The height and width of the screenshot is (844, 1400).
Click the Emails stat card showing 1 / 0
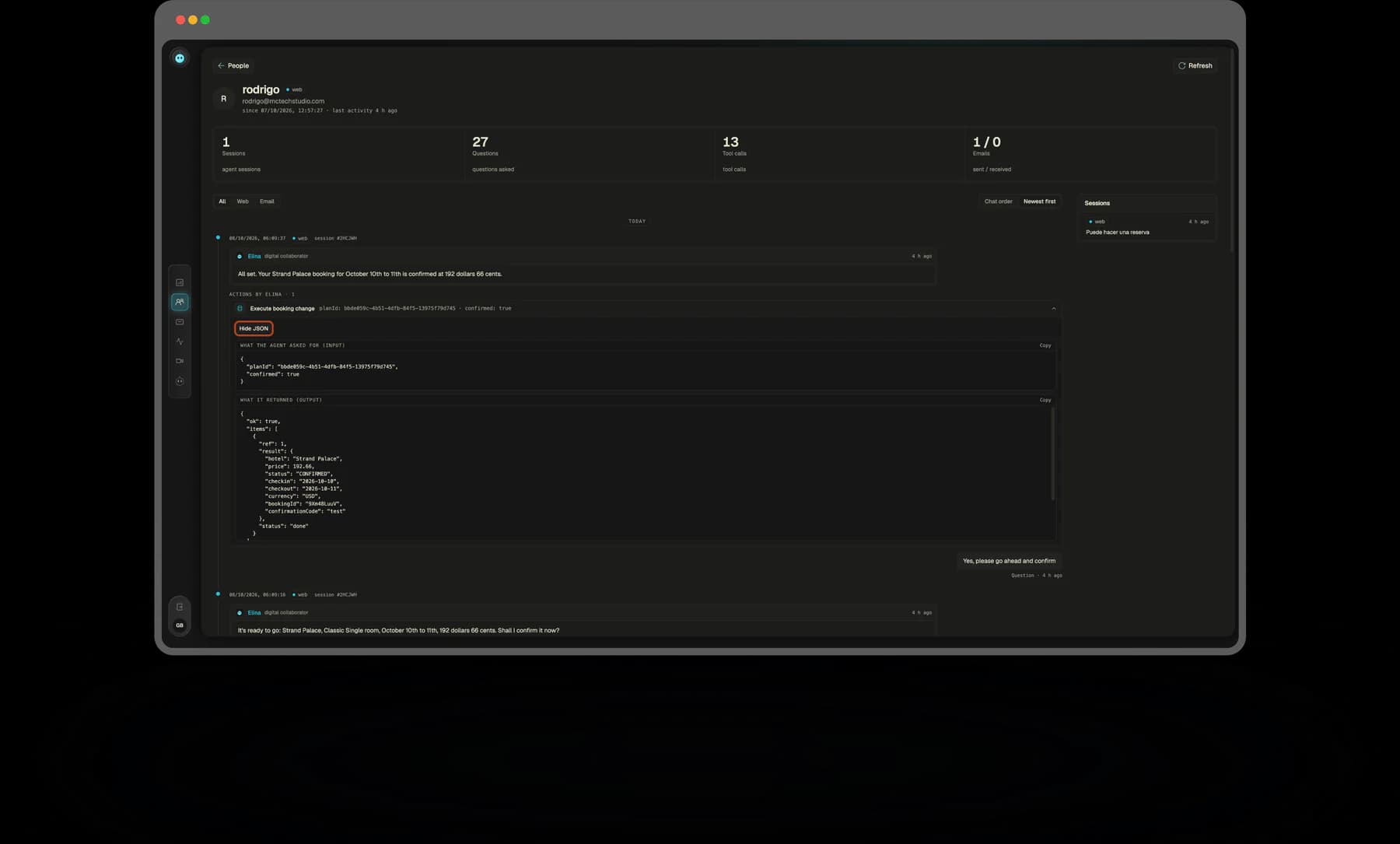click(1090, 155)
